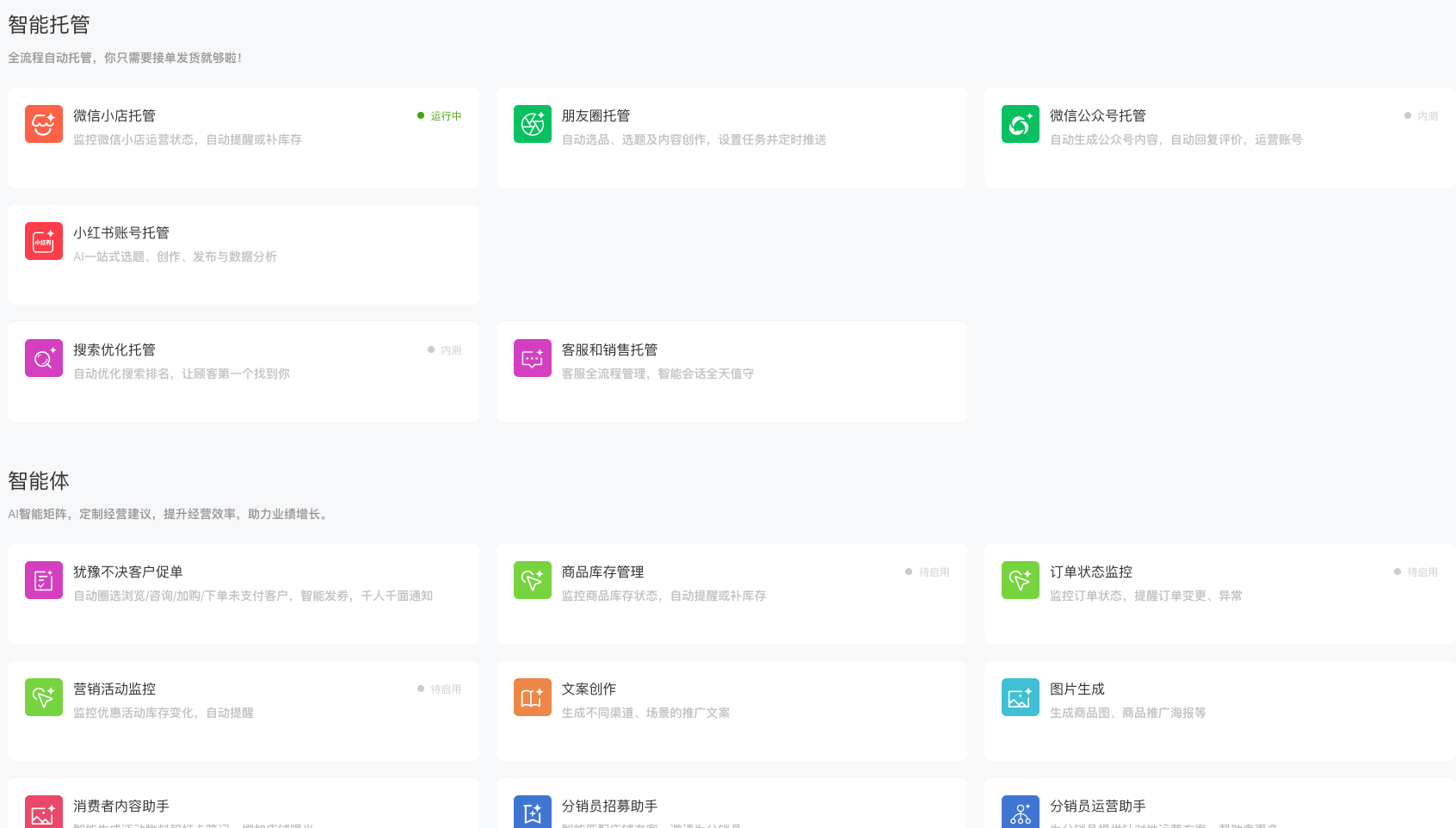Click the 小红书账号托管 red icon
This screenshot has width=1456, height=828.
(44, 241)
